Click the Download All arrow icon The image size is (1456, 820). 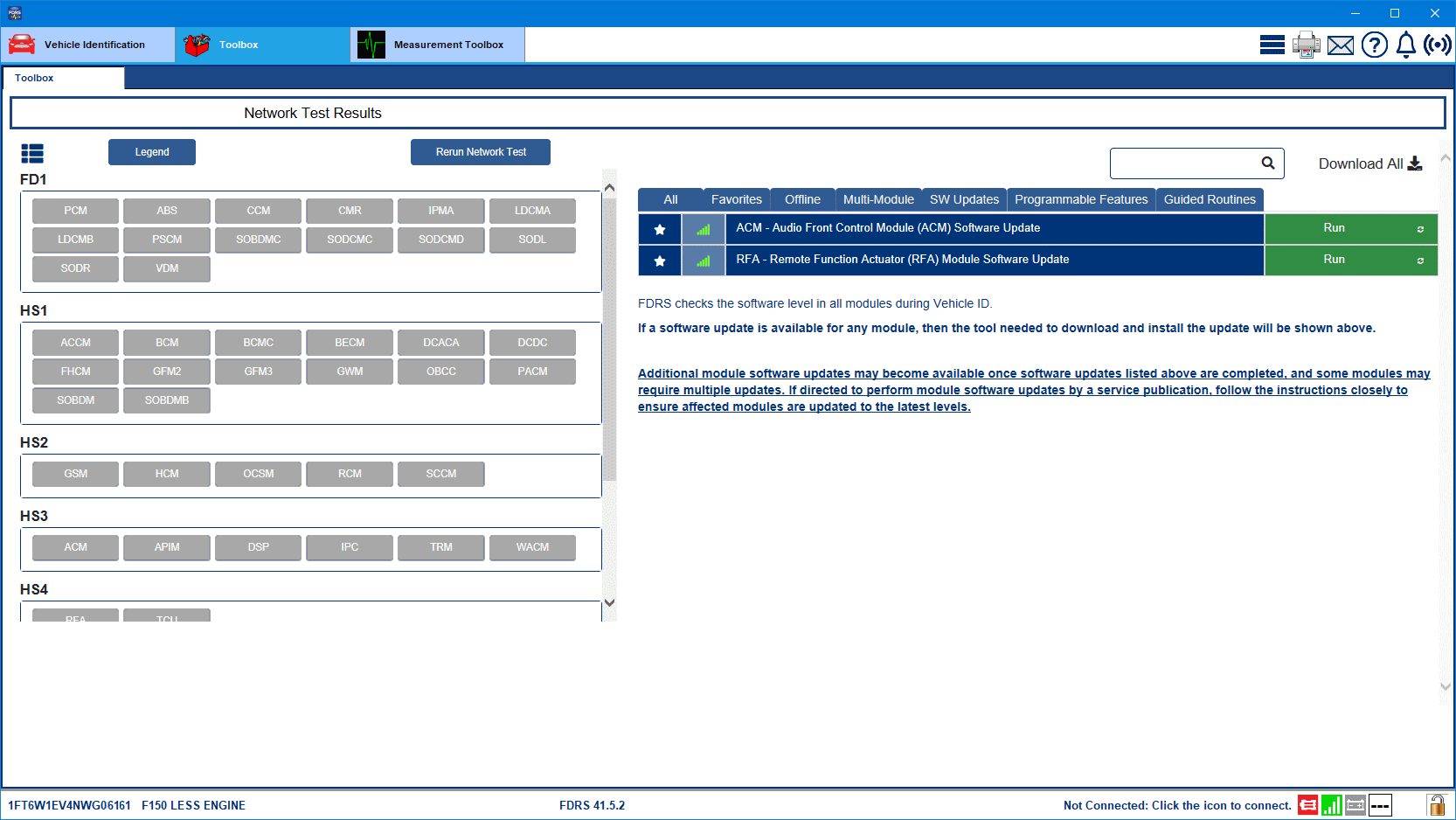tap(1415, 163)
